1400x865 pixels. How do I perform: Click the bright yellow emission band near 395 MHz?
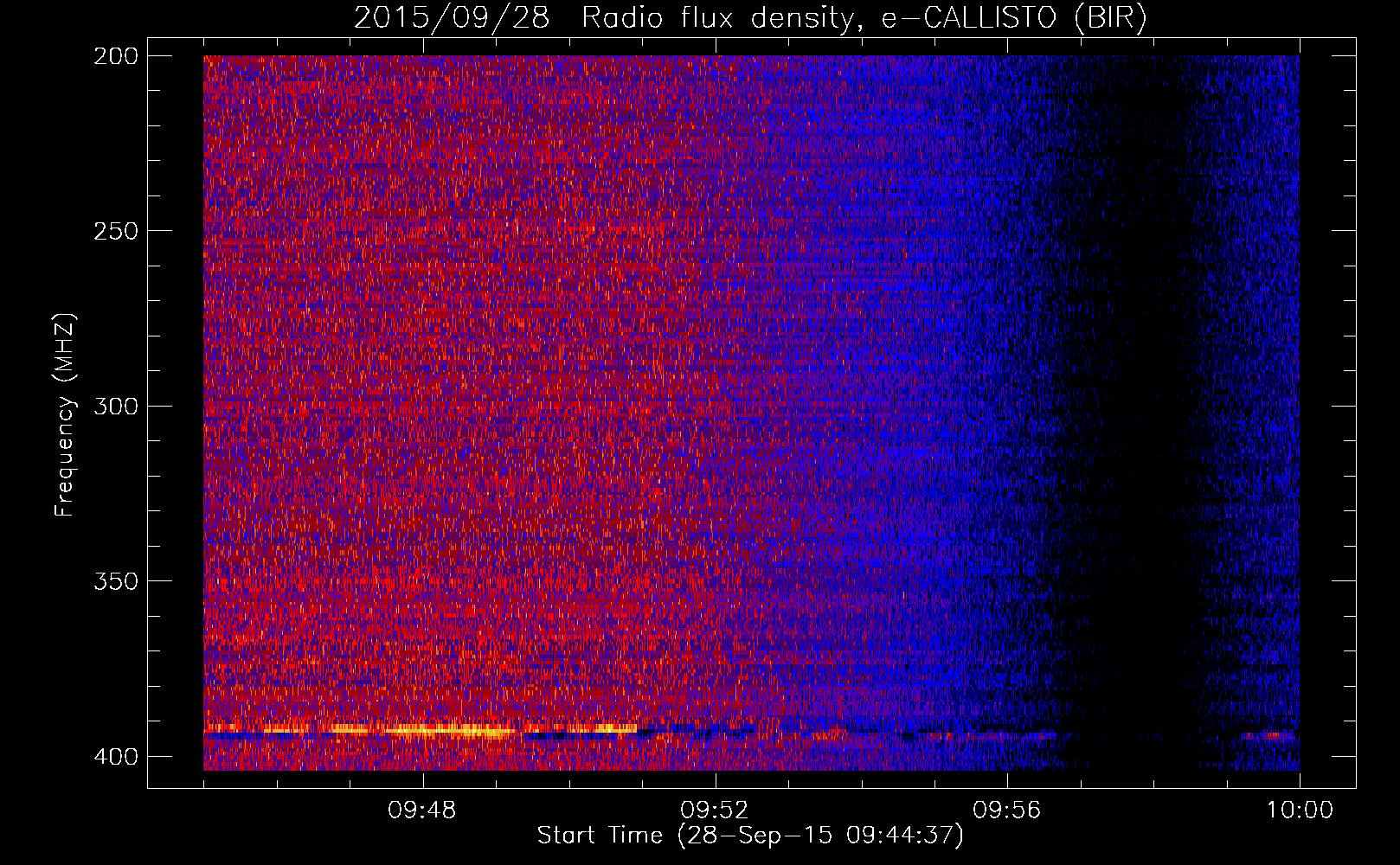[x=421, y=730]
